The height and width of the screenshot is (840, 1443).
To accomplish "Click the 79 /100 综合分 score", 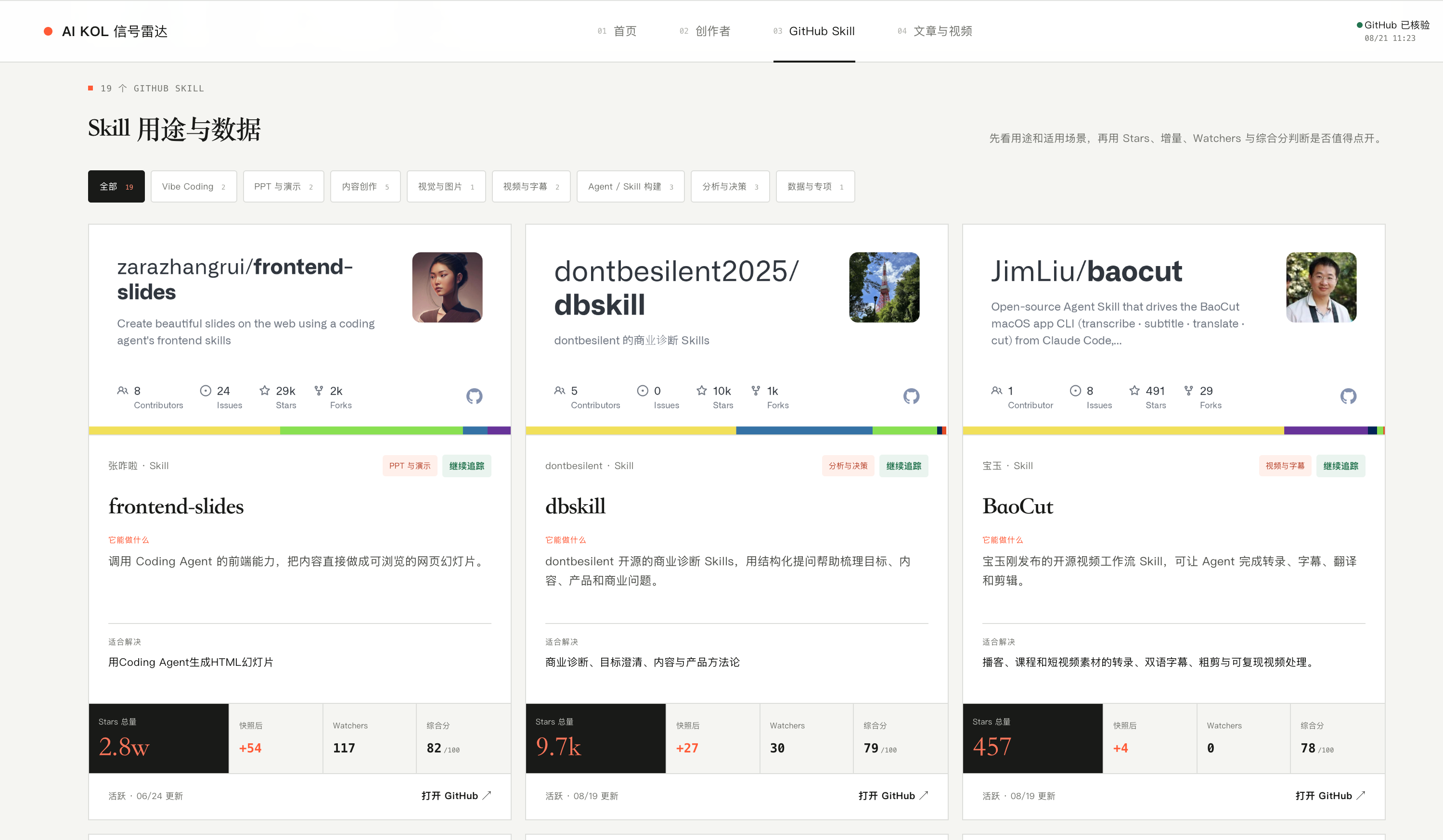I will tap(880, 748).
